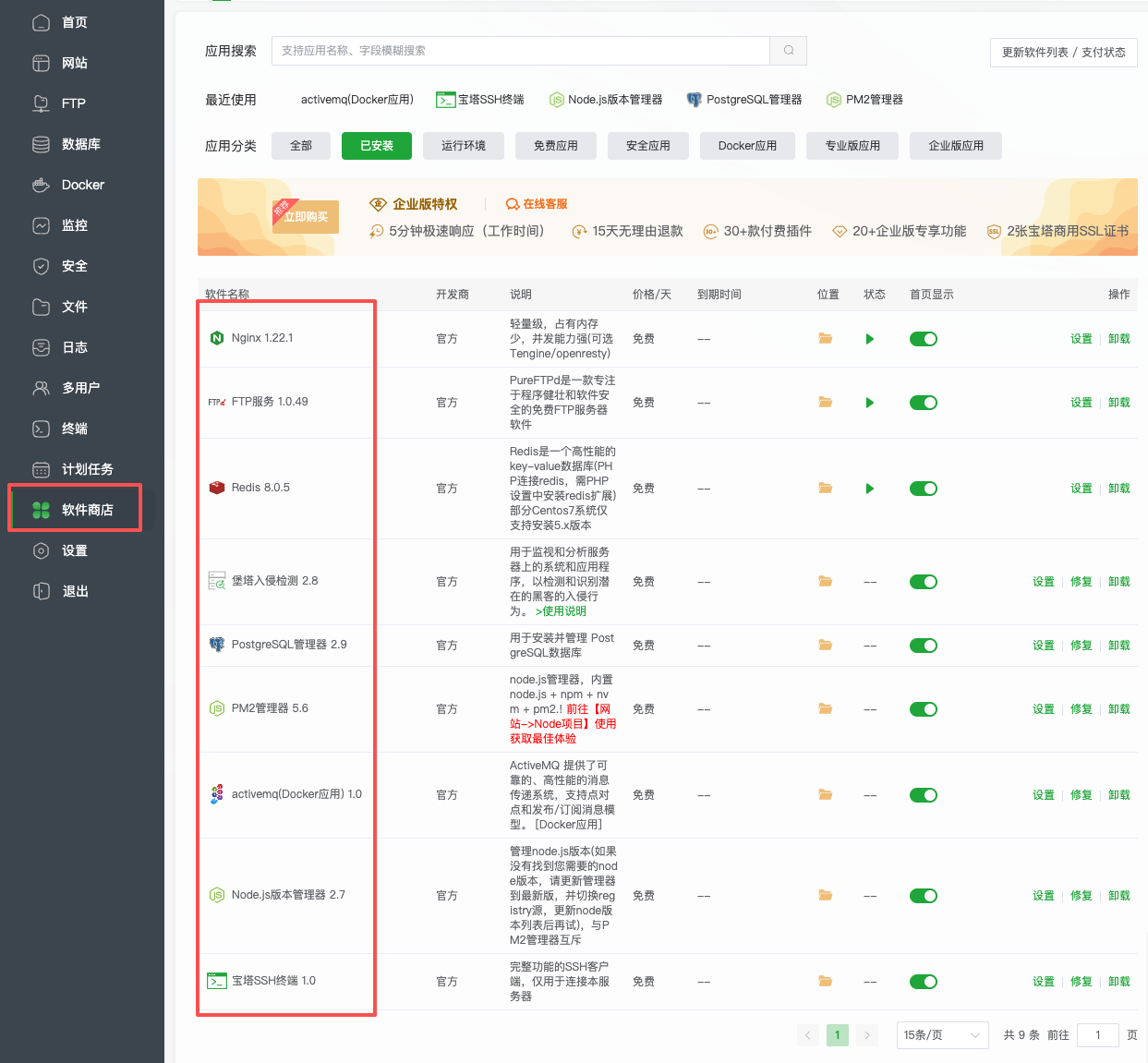Toggle PostgreSQL管理器 homepage display switch
This screenshot has width=1148, height=1063.
924,646
